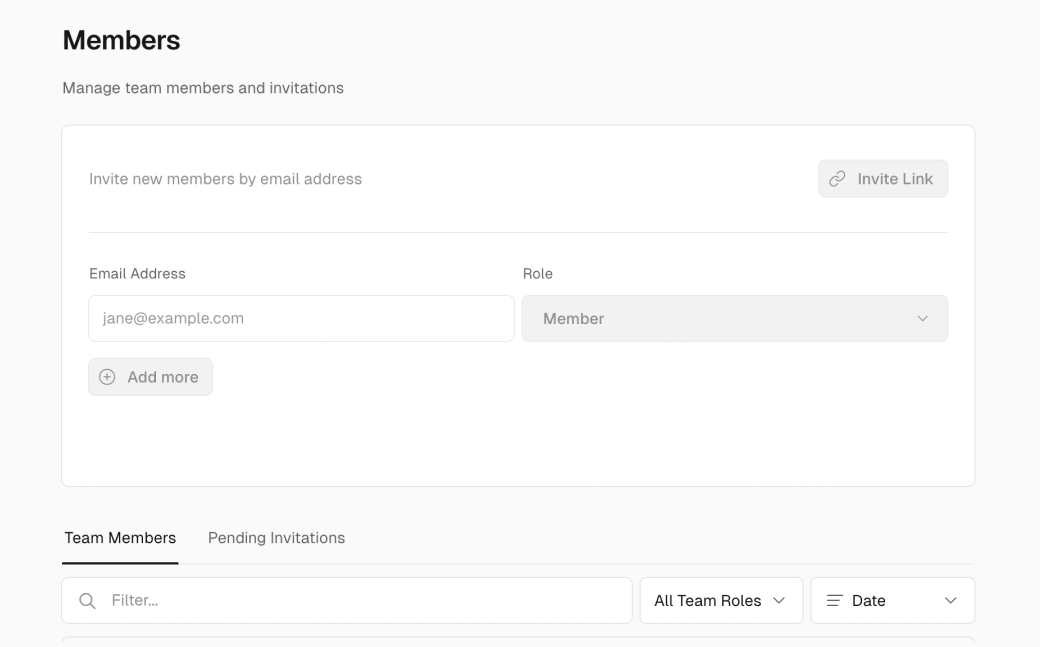Screen dimensions: 1040x647
Task: Click the chevron arrow on the Date sorter
Action: point(950,600)
